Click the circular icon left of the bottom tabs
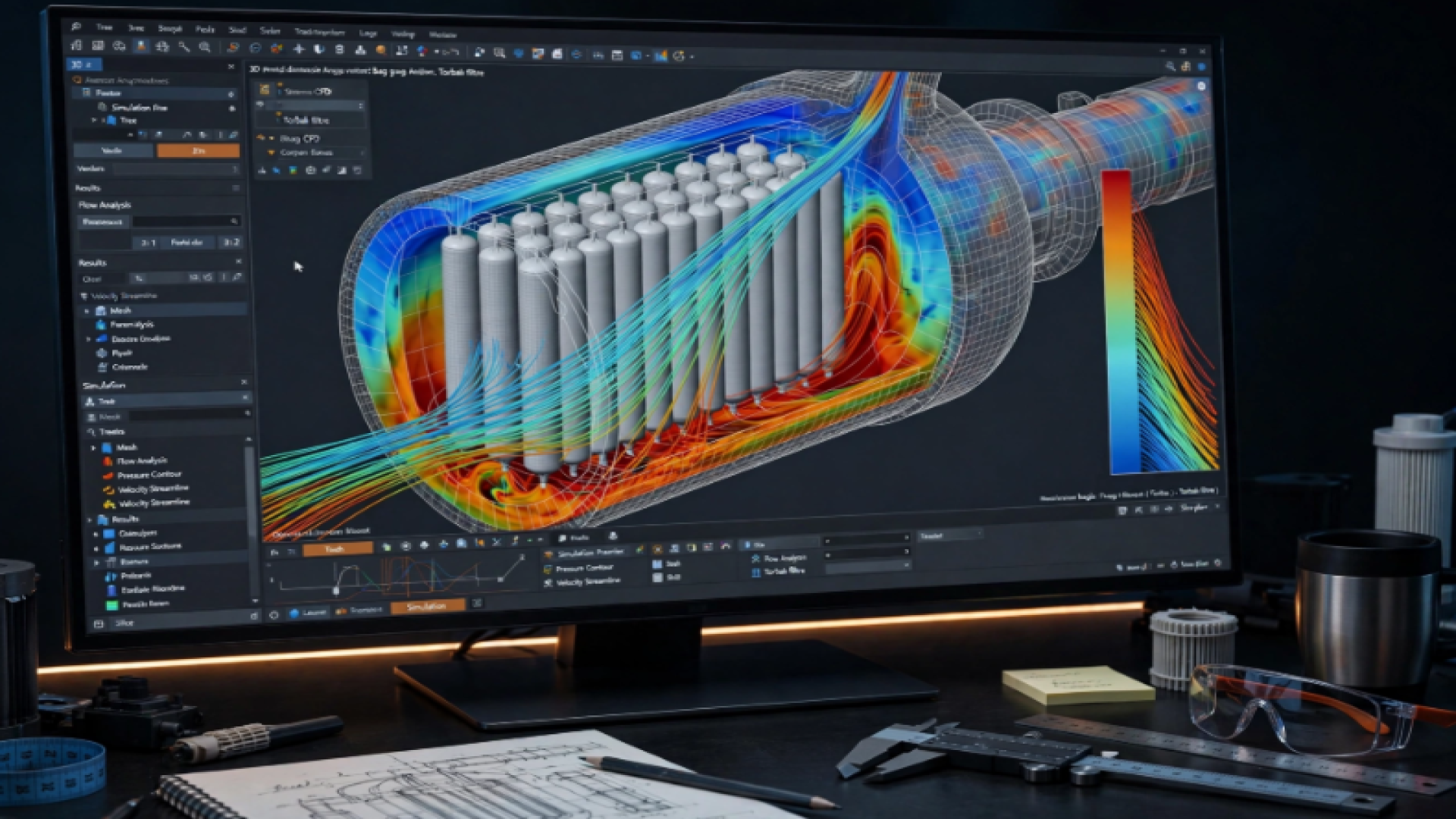1456x819 pixels. [274, 615]
